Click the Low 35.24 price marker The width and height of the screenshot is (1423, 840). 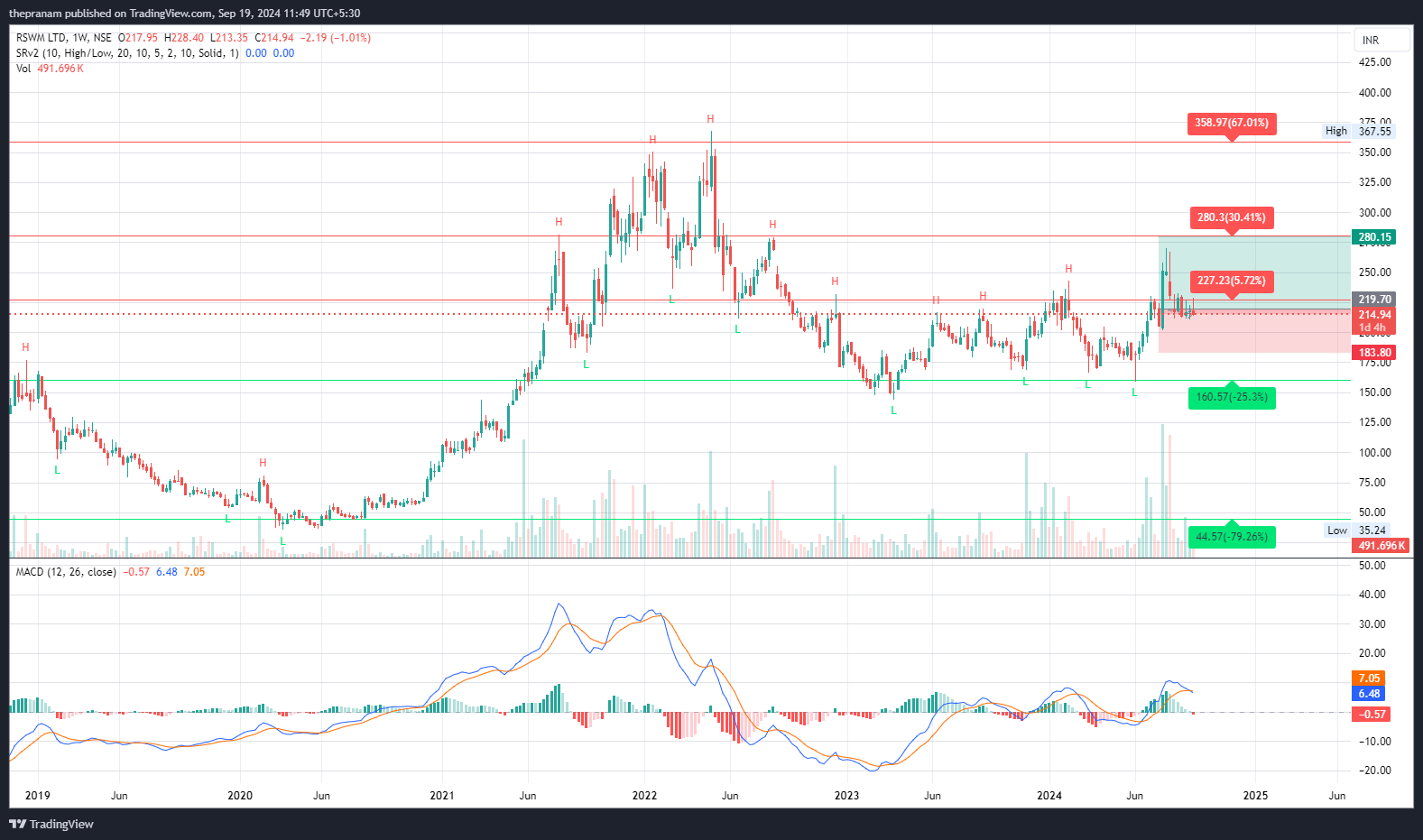tap(1357, 531)
